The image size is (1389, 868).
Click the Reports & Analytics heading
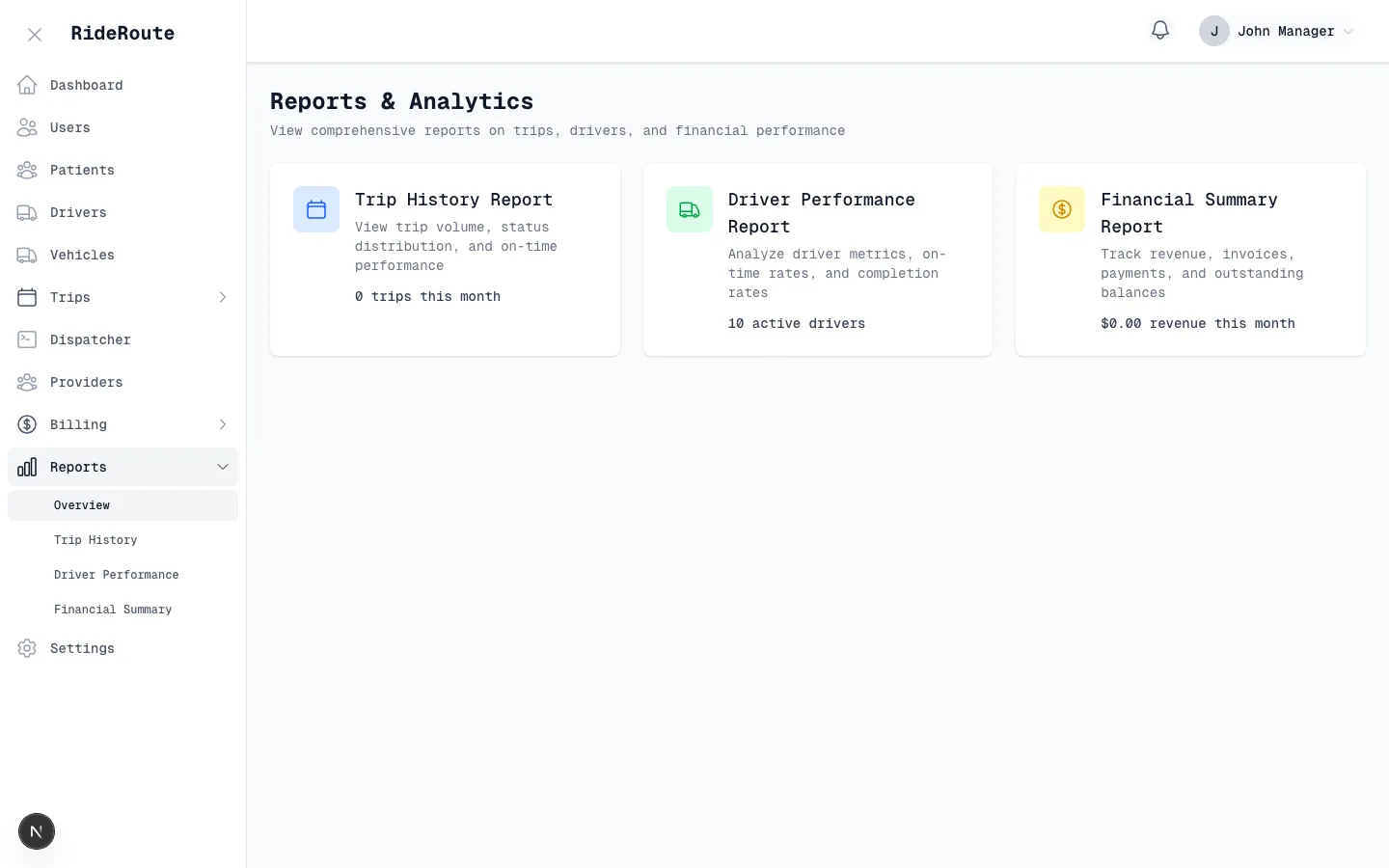tap(401, 101)
